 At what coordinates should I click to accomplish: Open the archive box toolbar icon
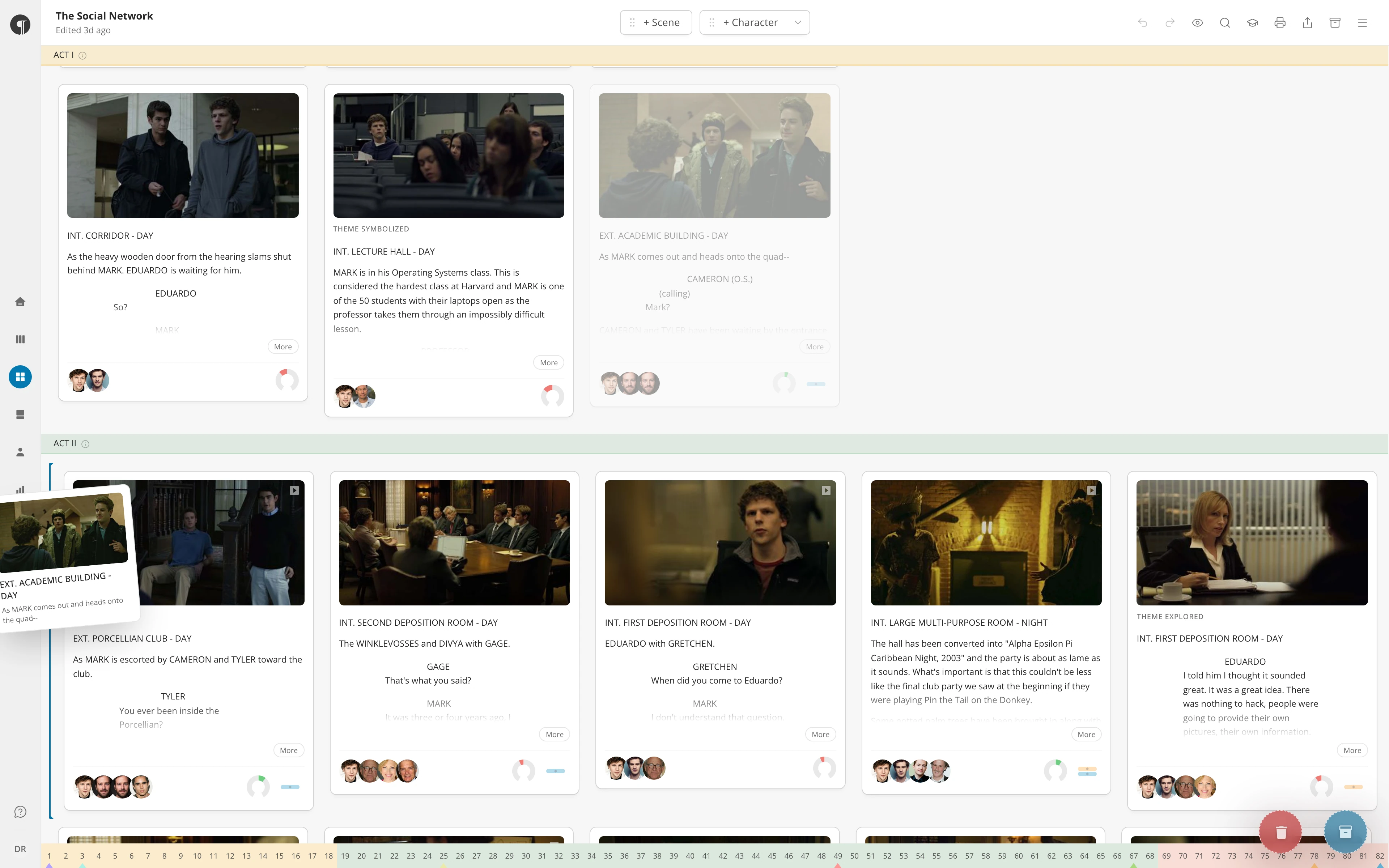tap(1335, 23)
